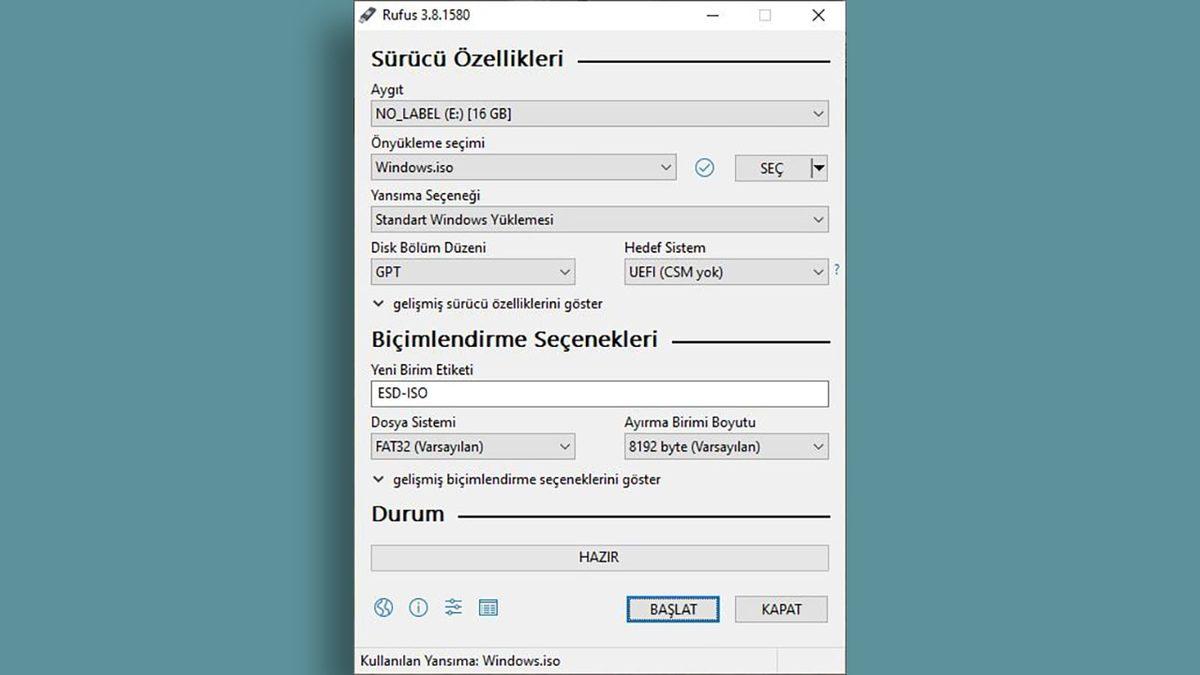Click the About Rufus info icon
Screen dimensions: 1200x675
click(x=418, y=608)
